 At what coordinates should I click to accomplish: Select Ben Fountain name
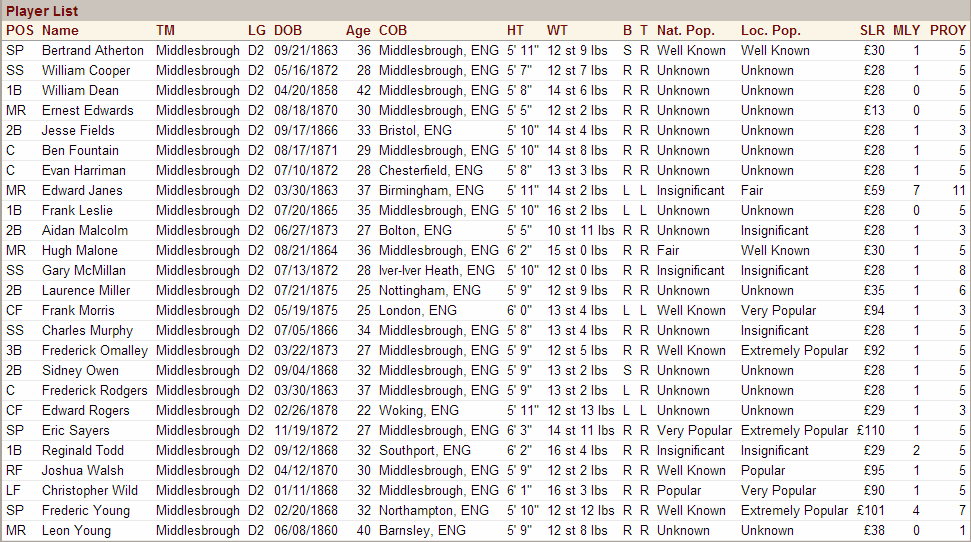[x=80, y=151]
